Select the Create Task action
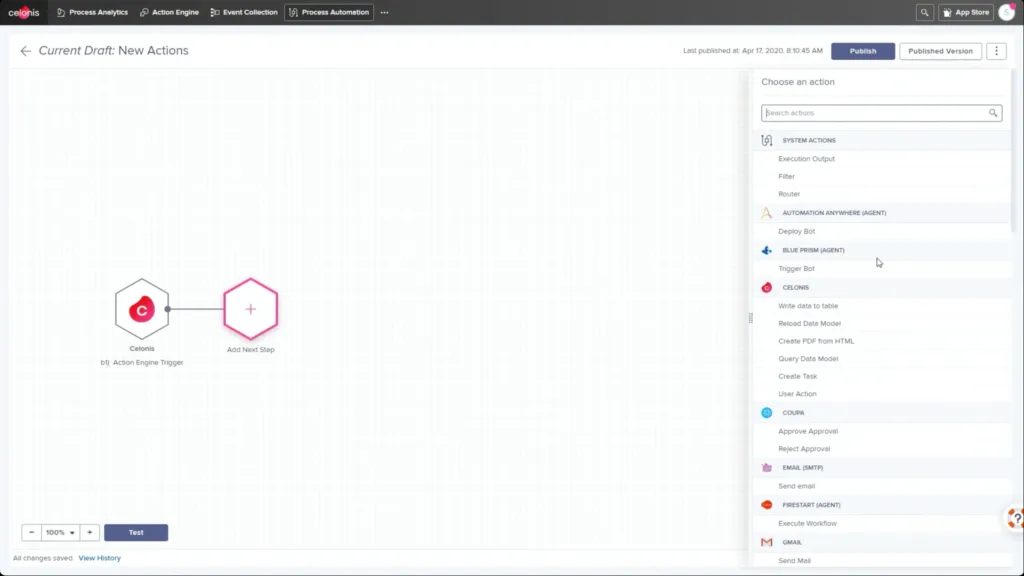This screenshot has width=1024, height=576. [797, 376]
